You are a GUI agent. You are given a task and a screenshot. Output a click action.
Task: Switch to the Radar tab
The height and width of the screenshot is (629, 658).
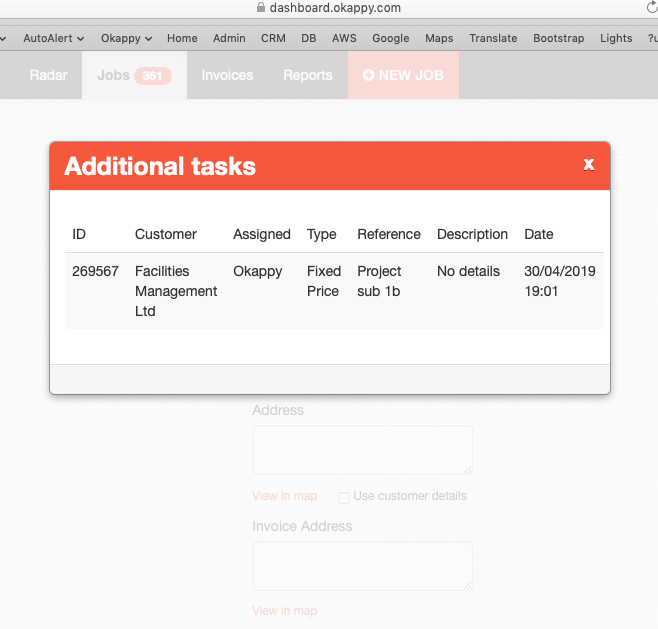point(48,75)
